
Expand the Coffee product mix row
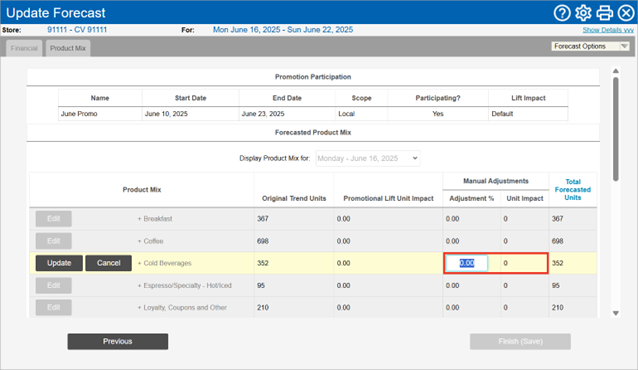click(x=139, y=241)
